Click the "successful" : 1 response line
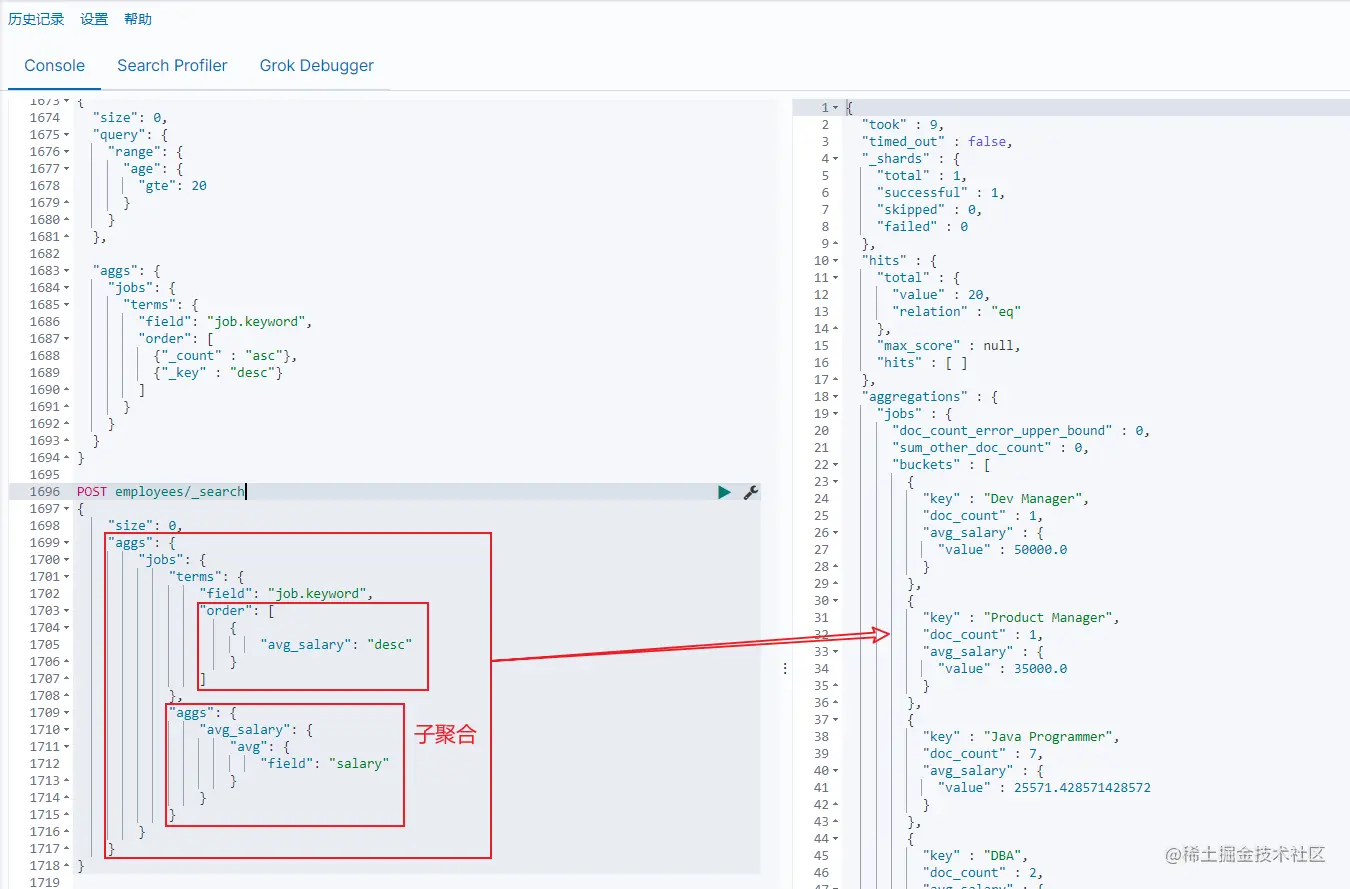This screenshot has height=889, width=1350. click(942, 192)
